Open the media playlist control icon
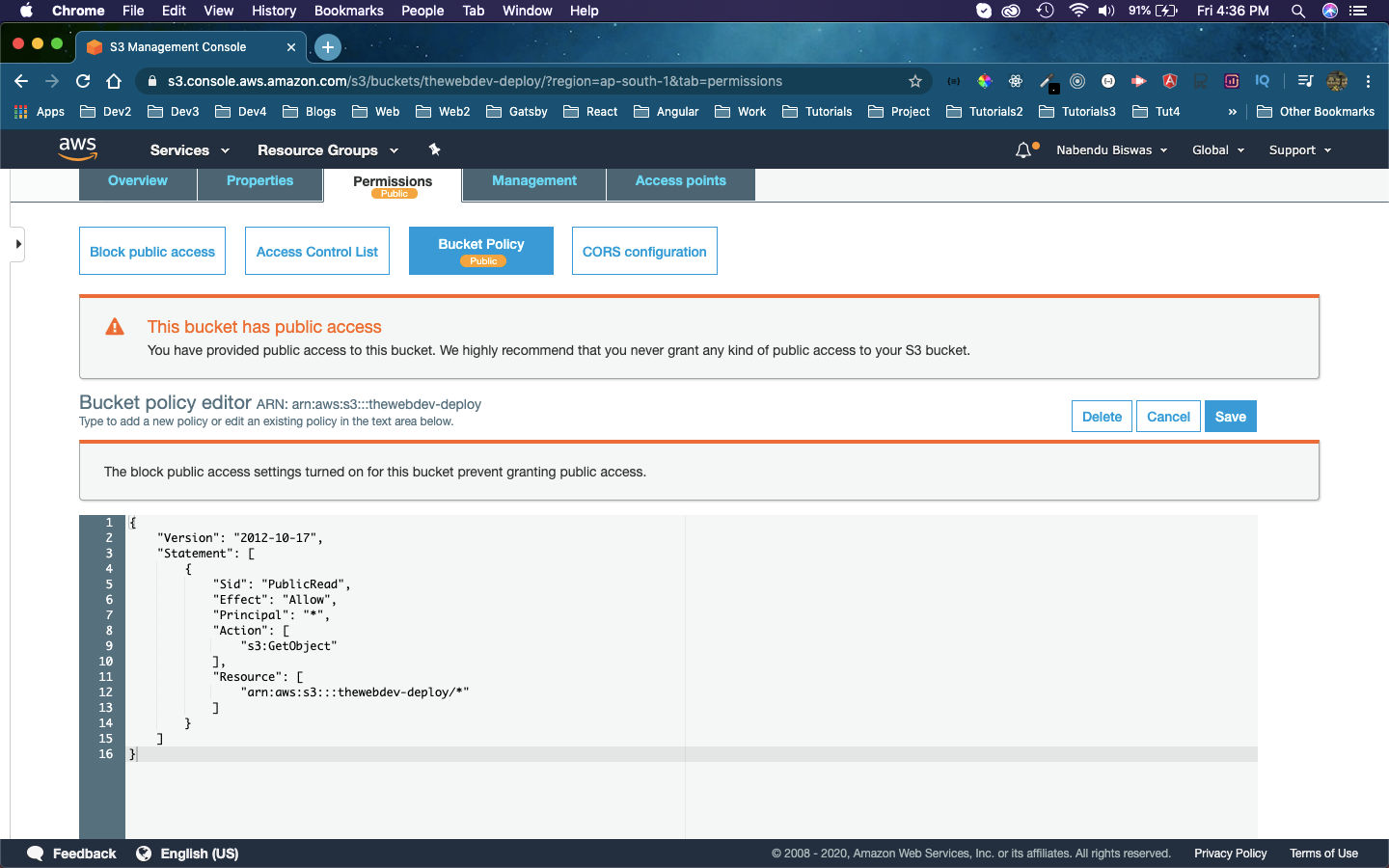This screenshot has width=1389, height=868. click(x=1305, y=81)
